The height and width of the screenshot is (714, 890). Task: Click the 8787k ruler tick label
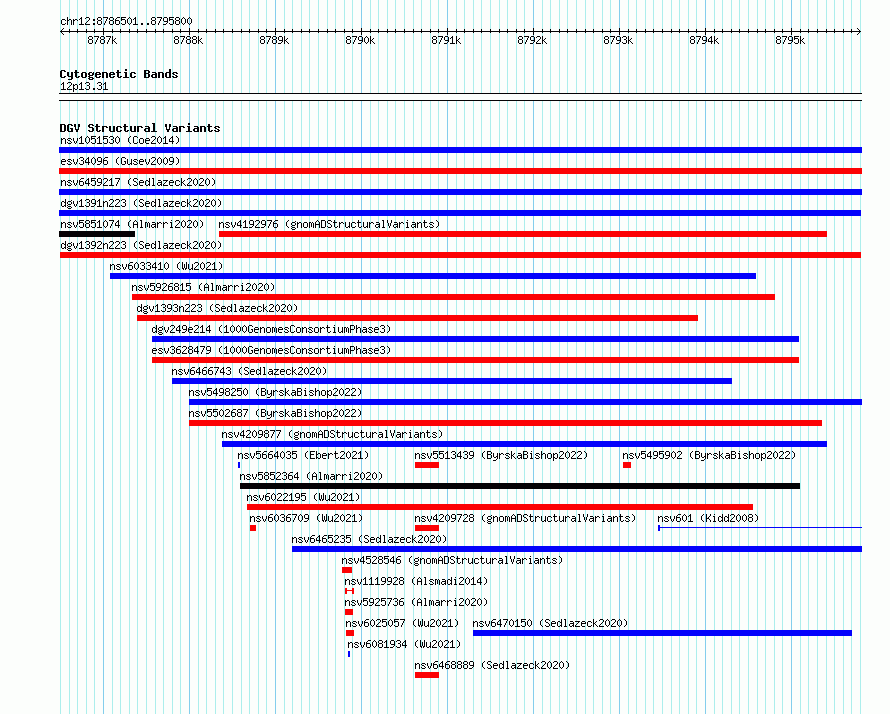click(x=102, y=40)
